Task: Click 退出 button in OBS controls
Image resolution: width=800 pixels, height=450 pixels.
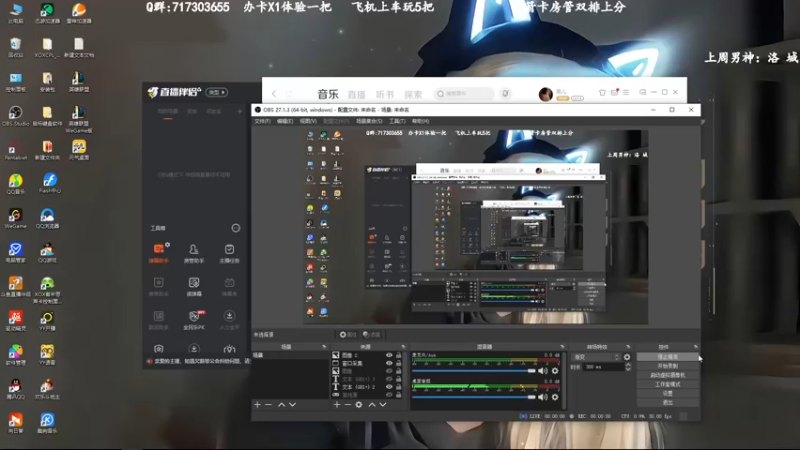Action: [667, 403]
